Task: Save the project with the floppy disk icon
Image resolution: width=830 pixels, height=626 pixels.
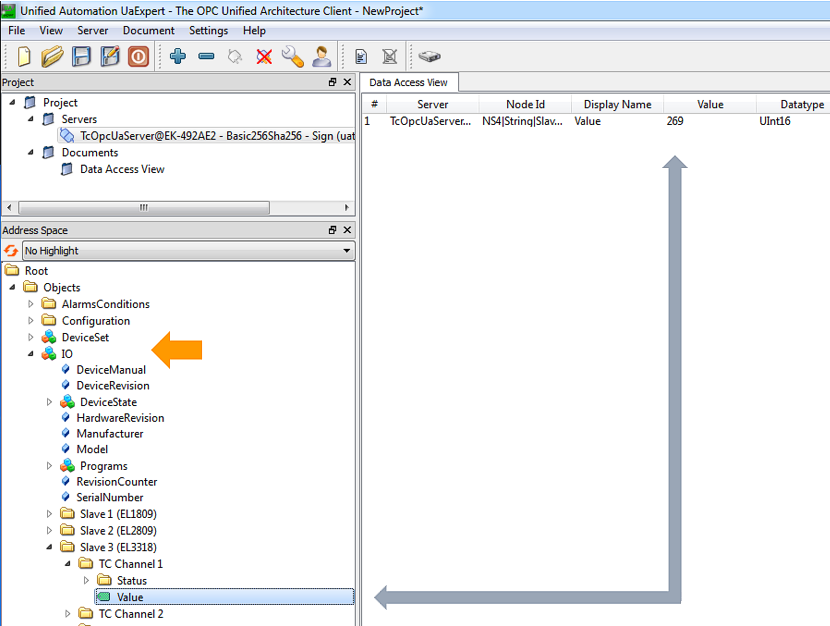Action: coord(81,56)
